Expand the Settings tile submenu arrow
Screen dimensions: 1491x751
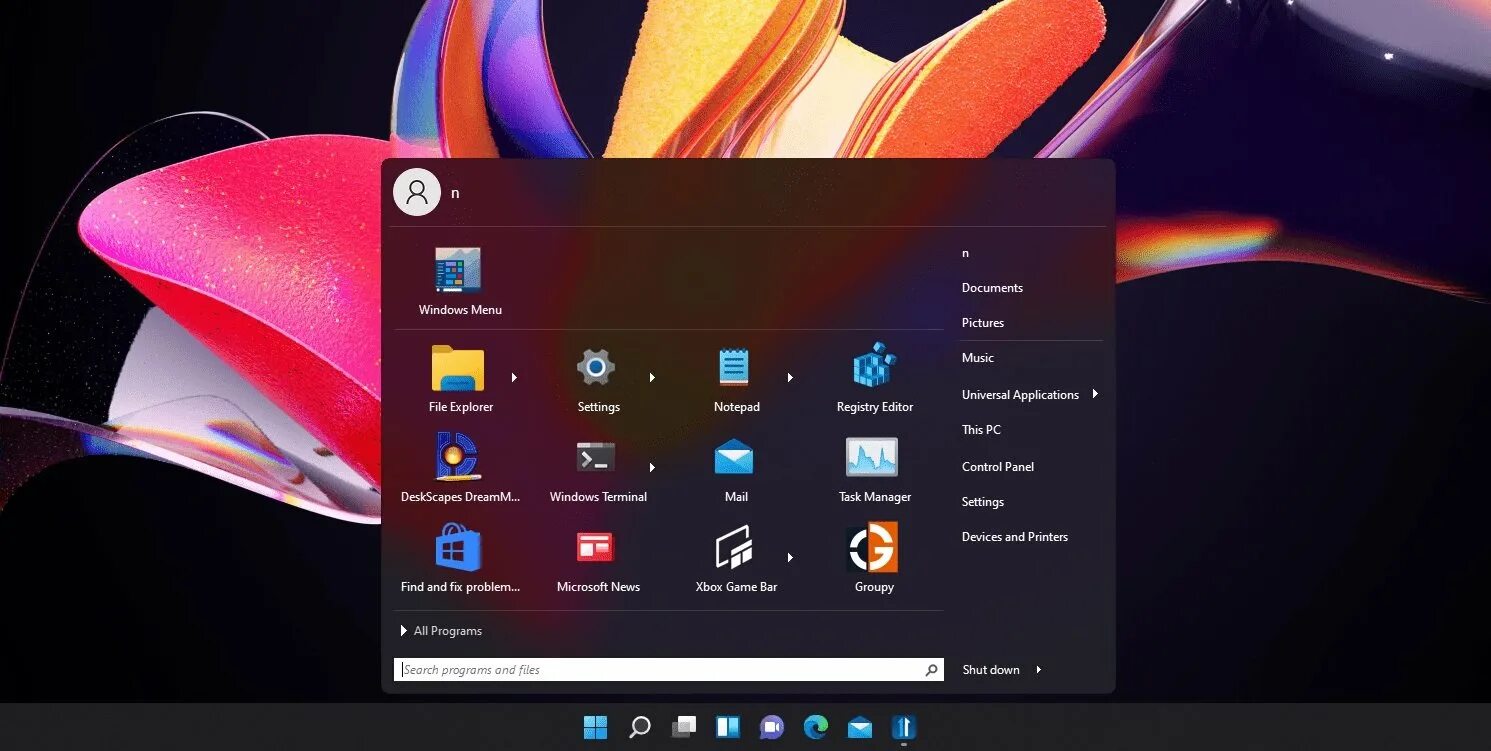click(x=652, y=377)
